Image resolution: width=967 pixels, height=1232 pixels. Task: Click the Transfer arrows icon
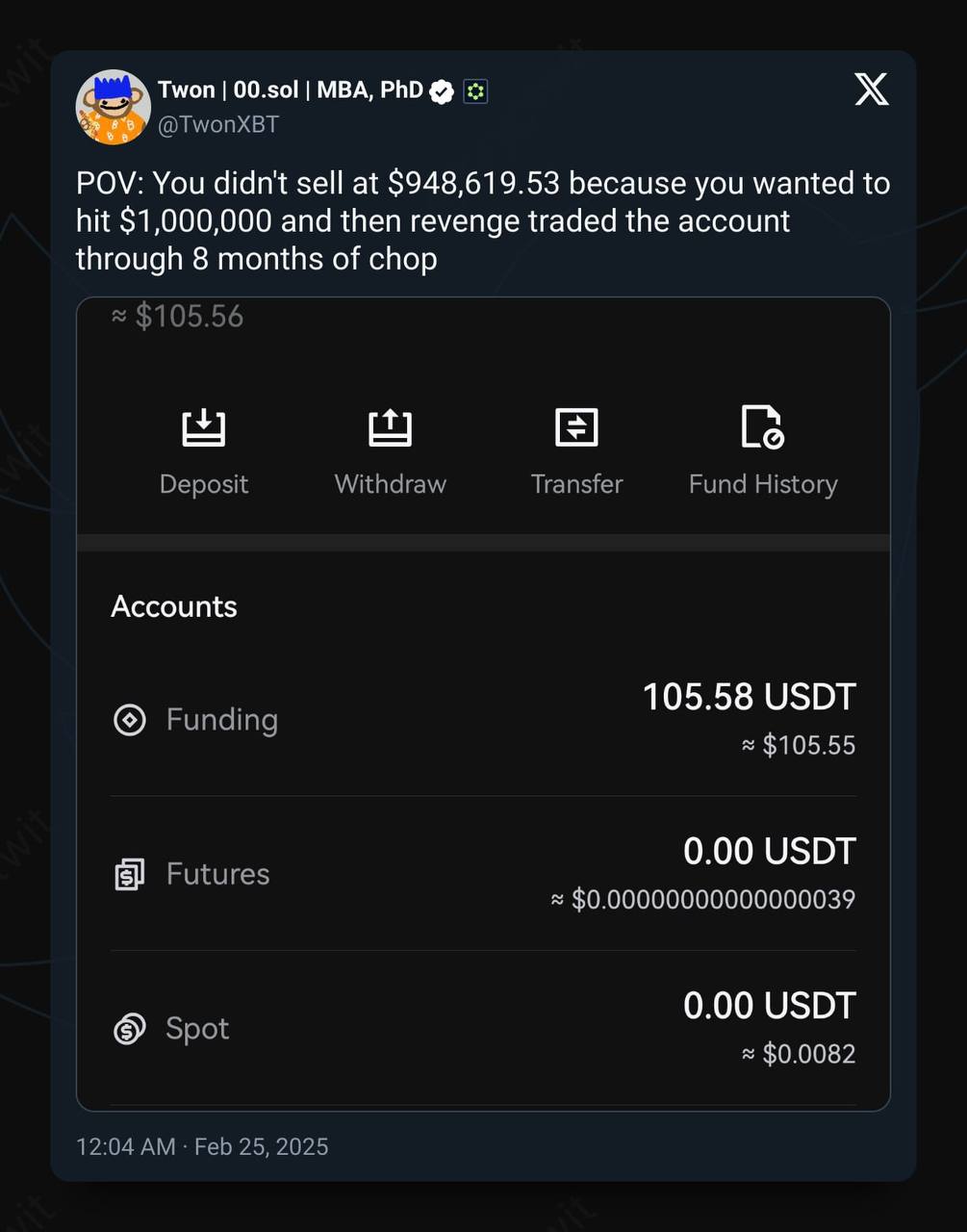tap(576, 427)
